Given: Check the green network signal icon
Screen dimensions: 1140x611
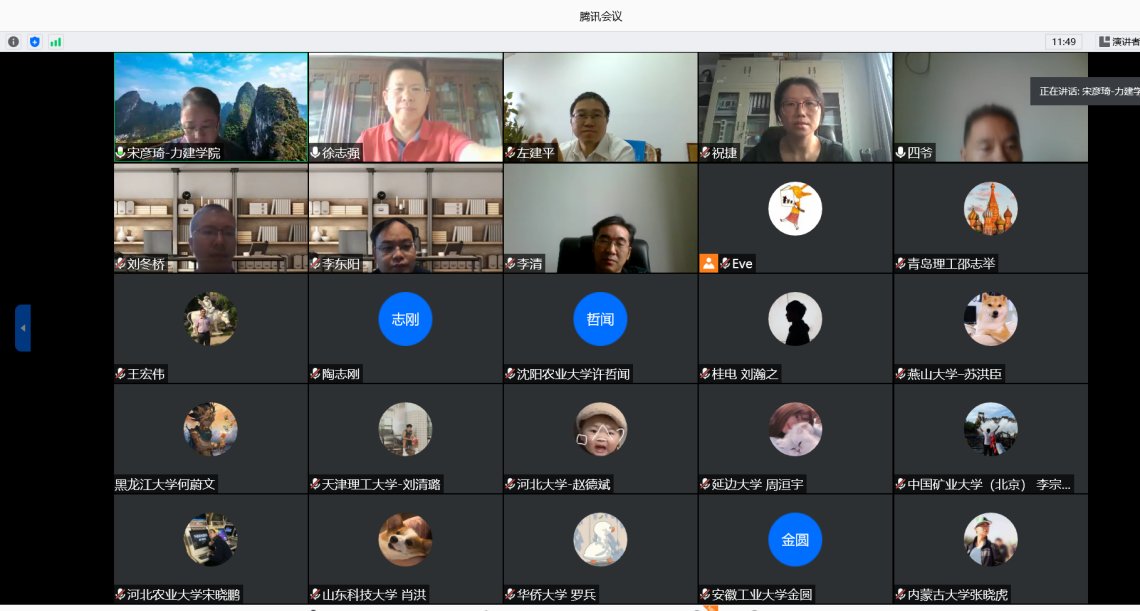Looking at the screenshot, I should click(x=56, y=42).
